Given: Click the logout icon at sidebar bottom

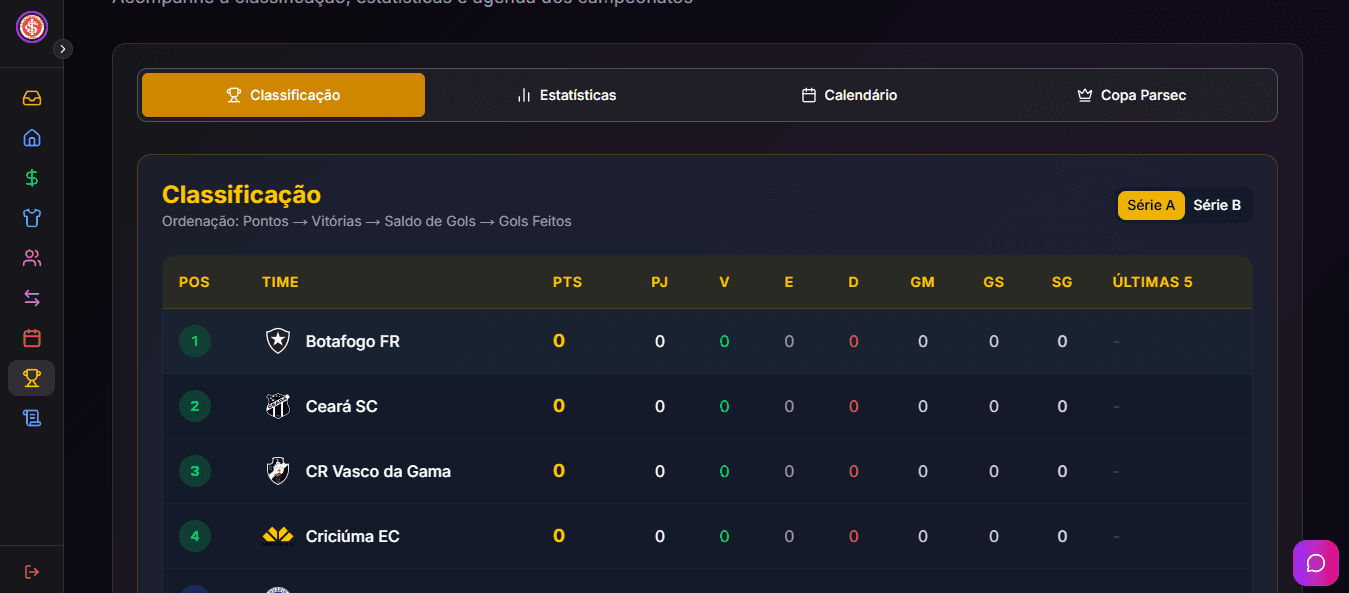Looking at the screenshot, I should coord(32,572).
